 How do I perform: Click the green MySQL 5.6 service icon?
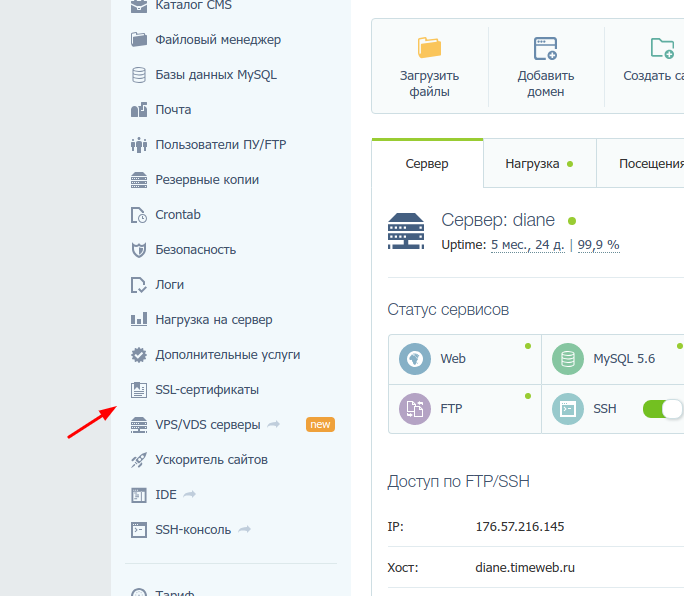pyautogui.click(x=568, y=359)
